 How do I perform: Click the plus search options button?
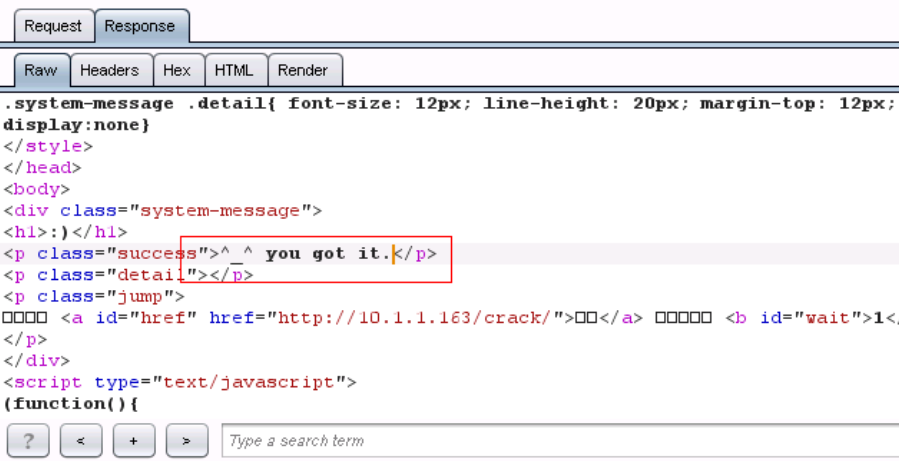point(134,441)
